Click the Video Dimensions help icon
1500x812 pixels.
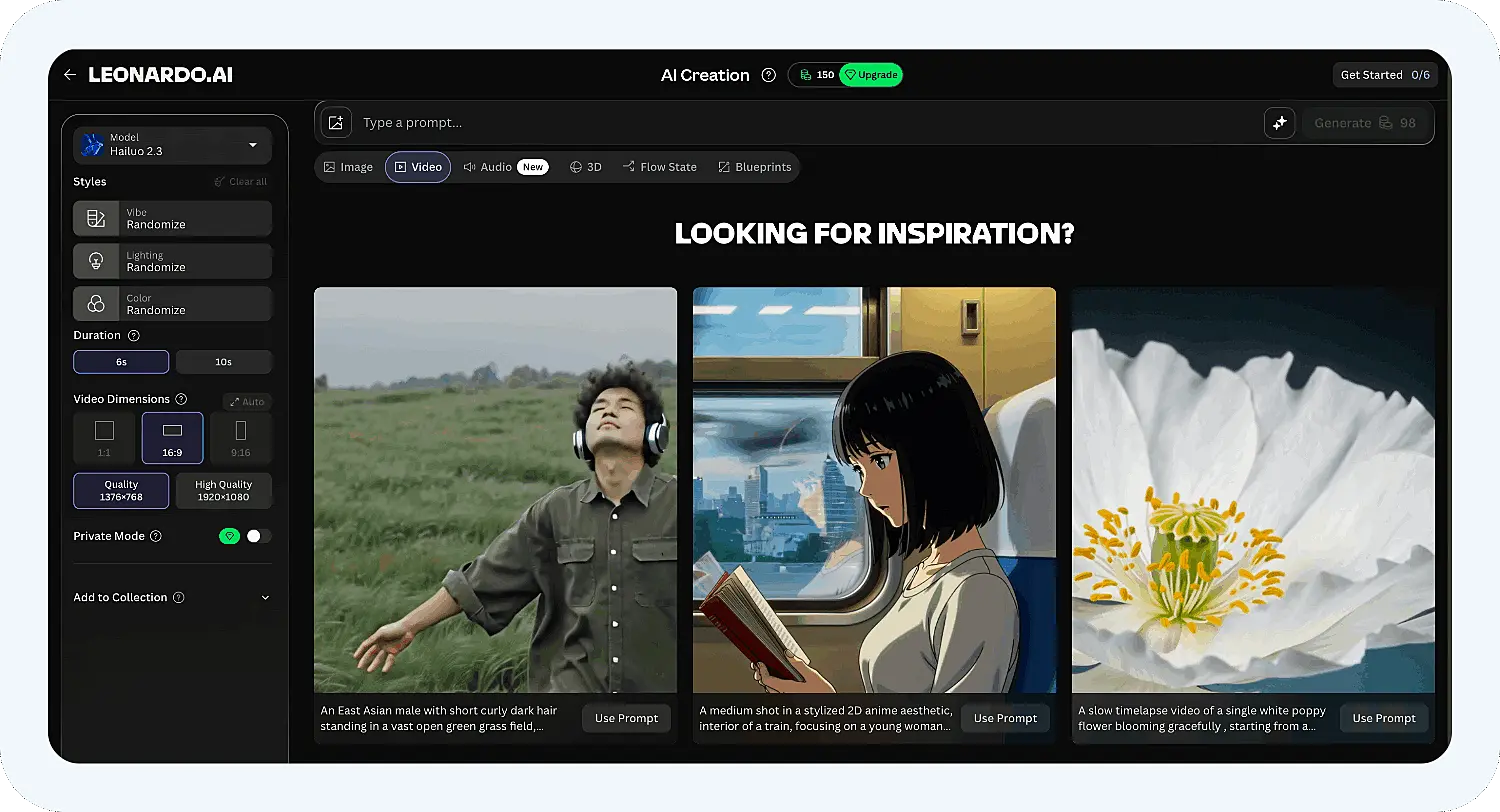tap(181, 399)
